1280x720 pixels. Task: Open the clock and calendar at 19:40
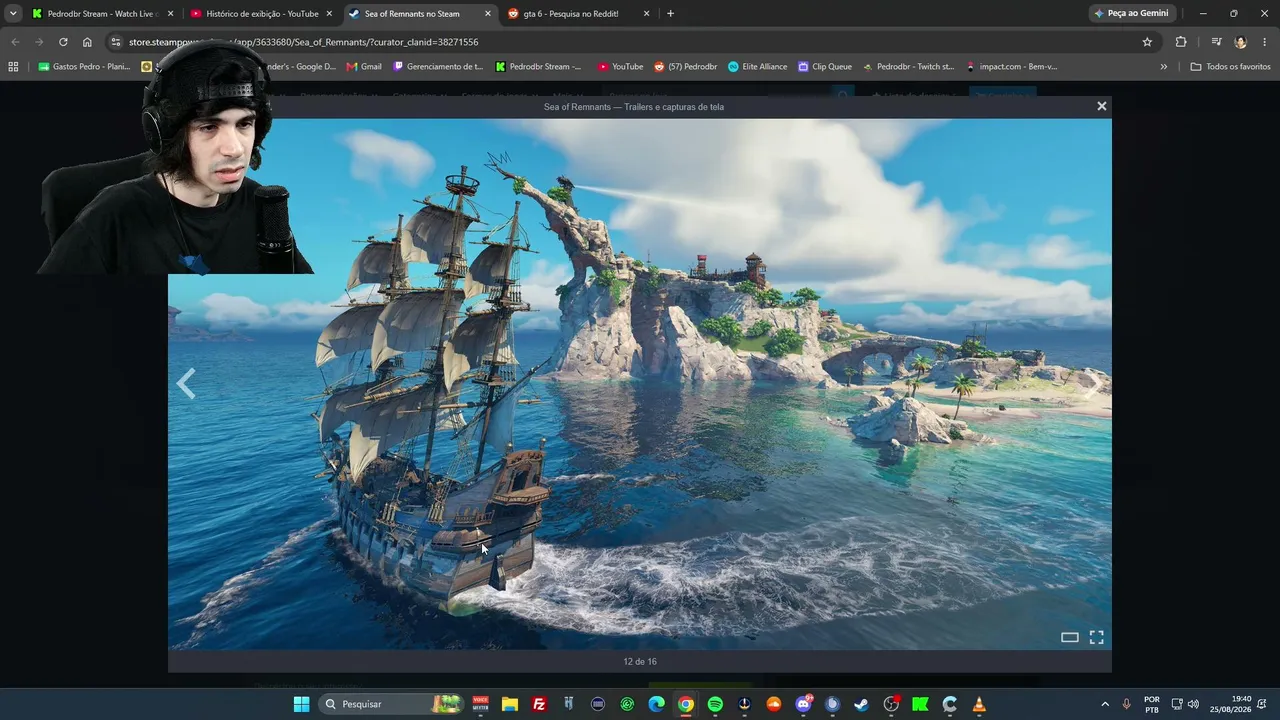pyautogui.click(x=1230, y=704)
